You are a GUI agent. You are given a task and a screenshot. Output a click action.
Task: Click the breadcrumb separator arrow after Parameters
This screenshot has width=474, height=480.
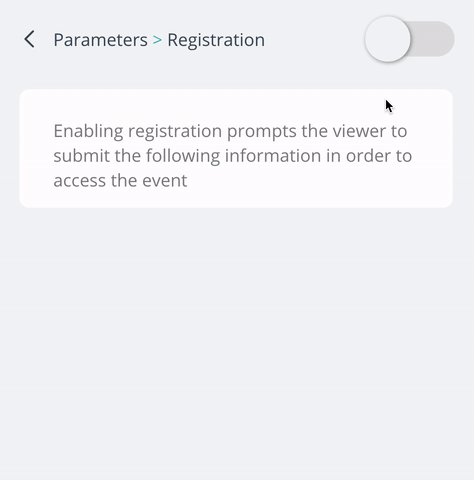pyautogui.click(x=157, y=40)
